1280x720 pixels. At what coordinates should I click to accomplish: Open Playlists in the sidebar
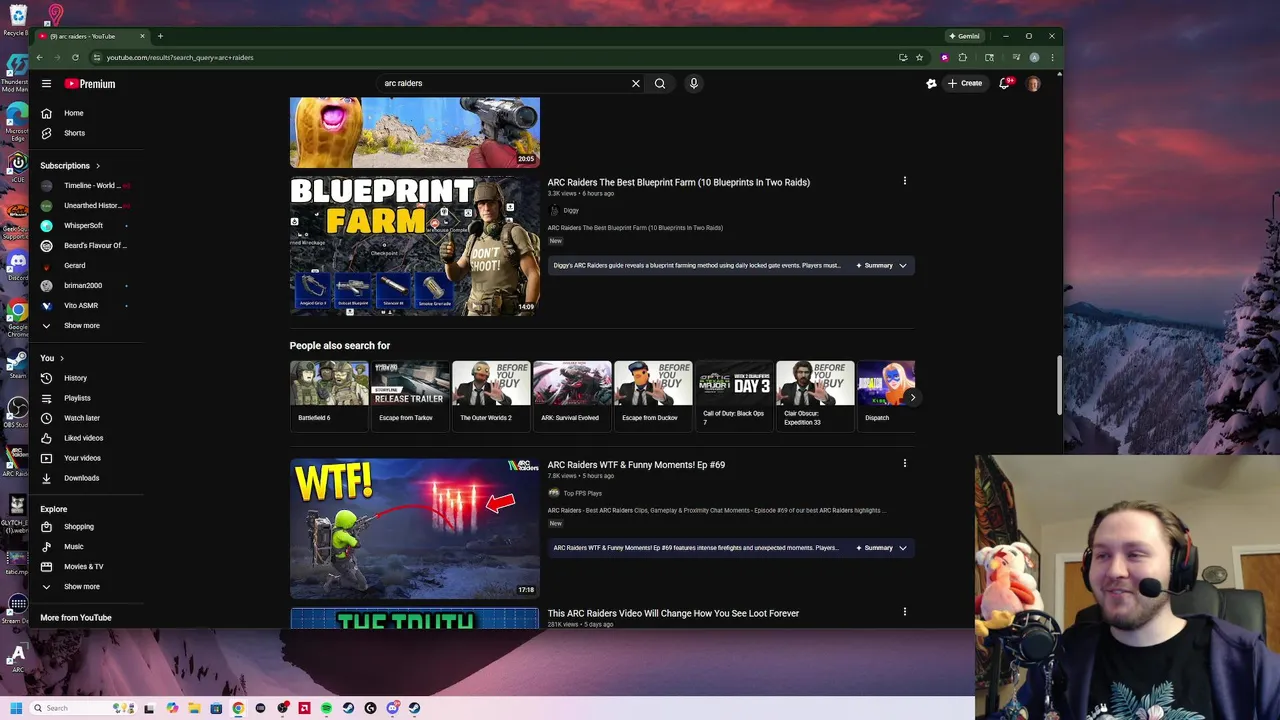[76, 398]
